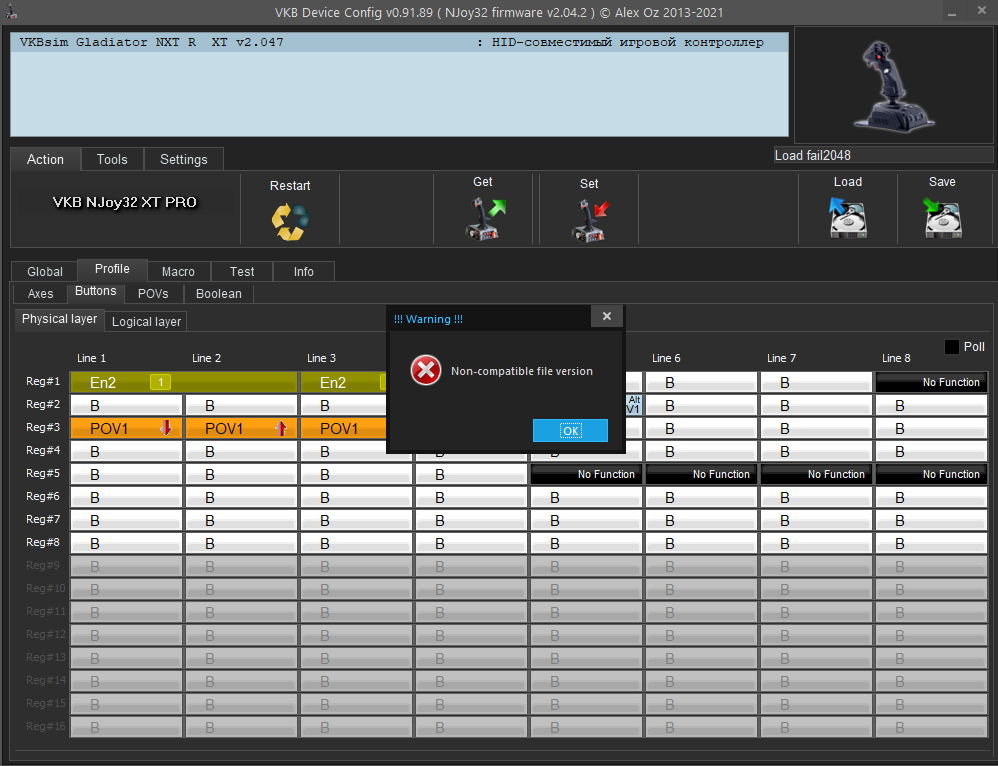This screenshot has height=766, width=998.
Task: Click No Function cell in Reg#5 Line 8
Action: 932,474
